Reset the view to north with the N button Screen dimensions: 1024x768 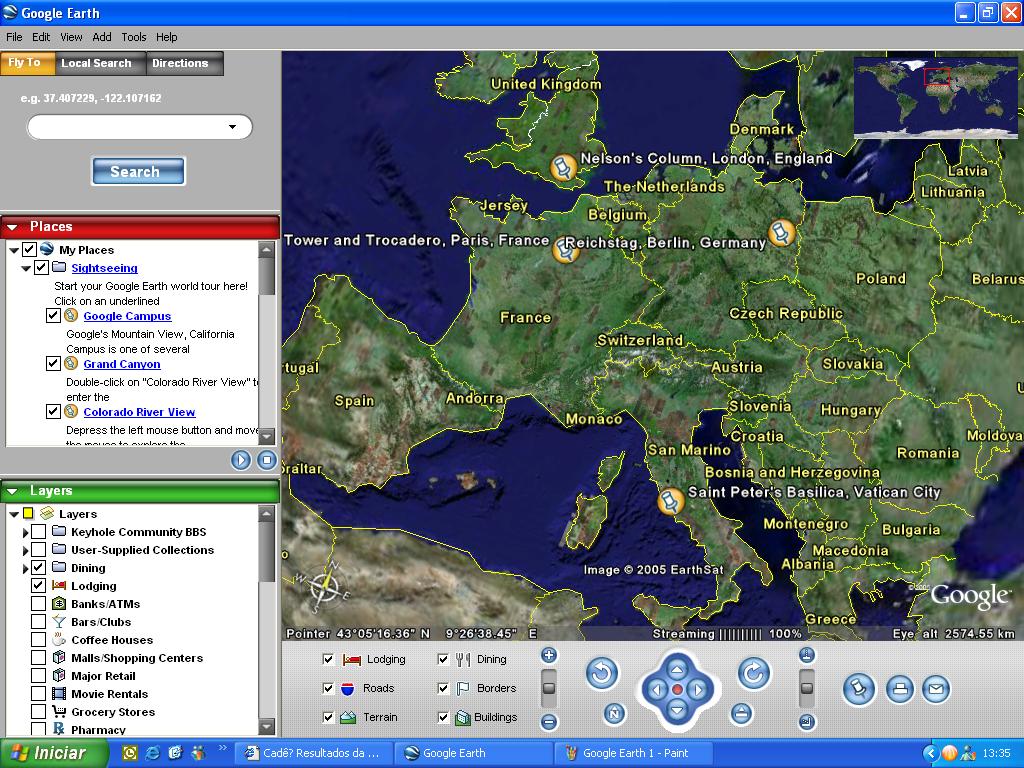[614, 714]
